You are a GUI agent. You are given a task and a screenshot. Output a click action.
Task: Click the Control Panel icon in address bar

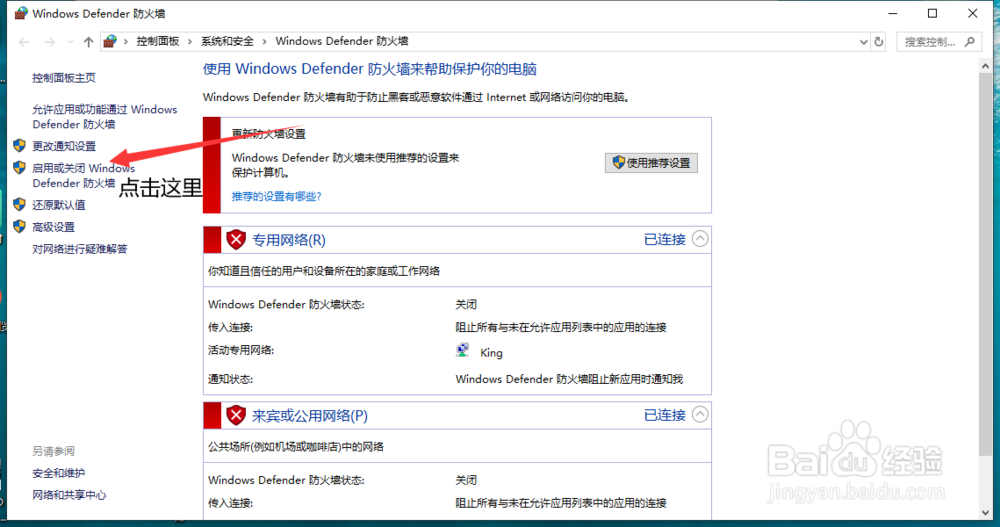click(110, 41)
